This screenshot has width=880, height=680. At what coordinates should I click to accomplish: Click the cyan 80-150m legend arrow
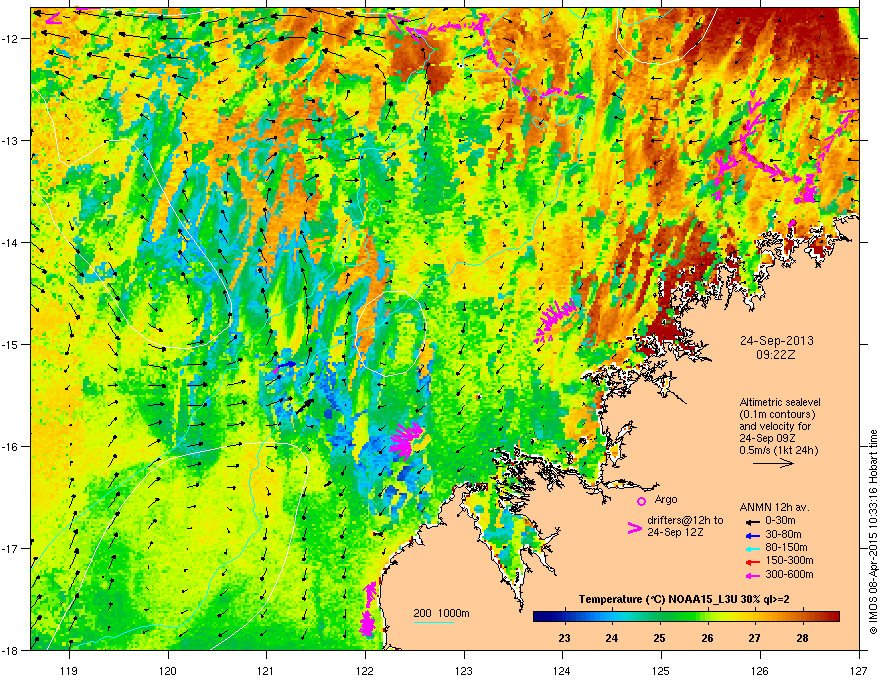[751, 548]
